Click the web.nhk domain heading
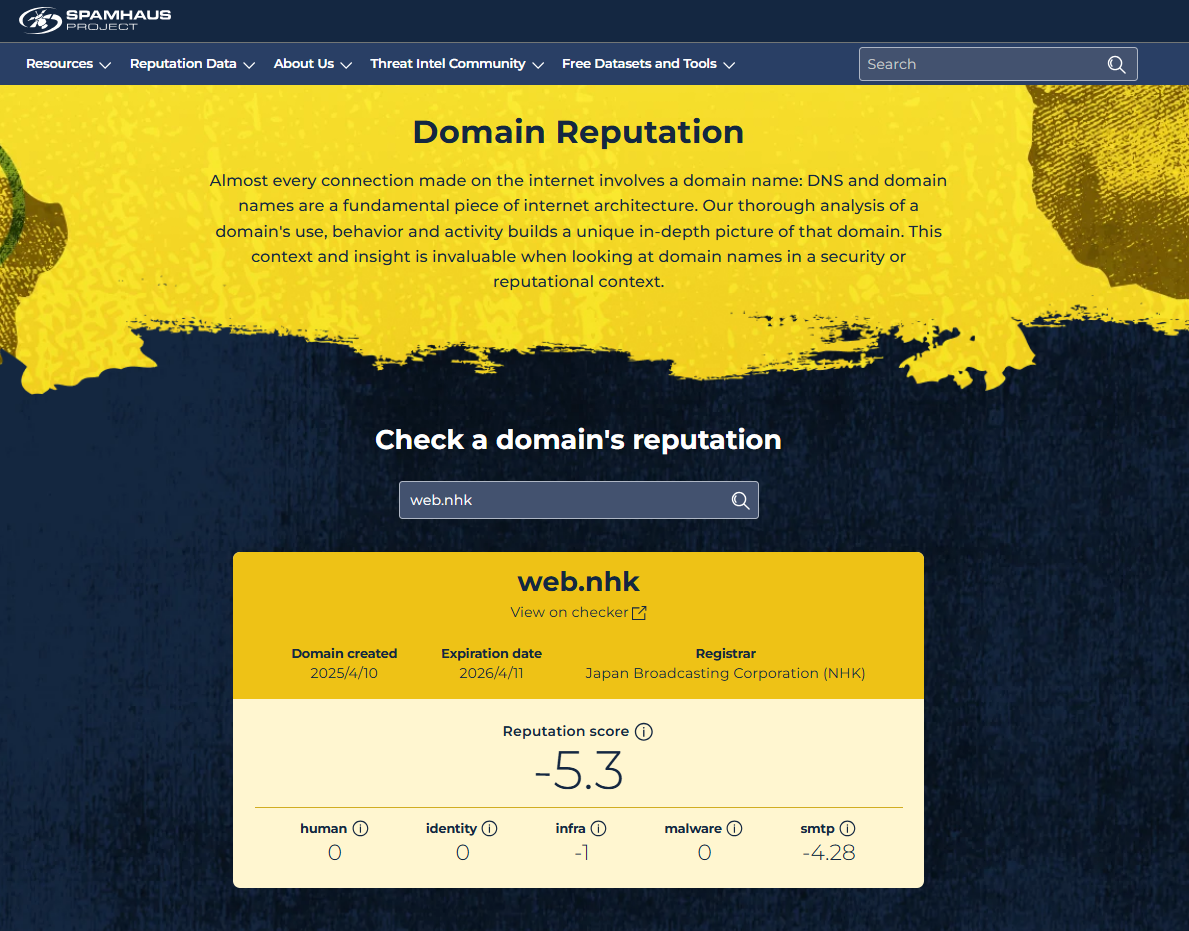 (x=578, y=581)
